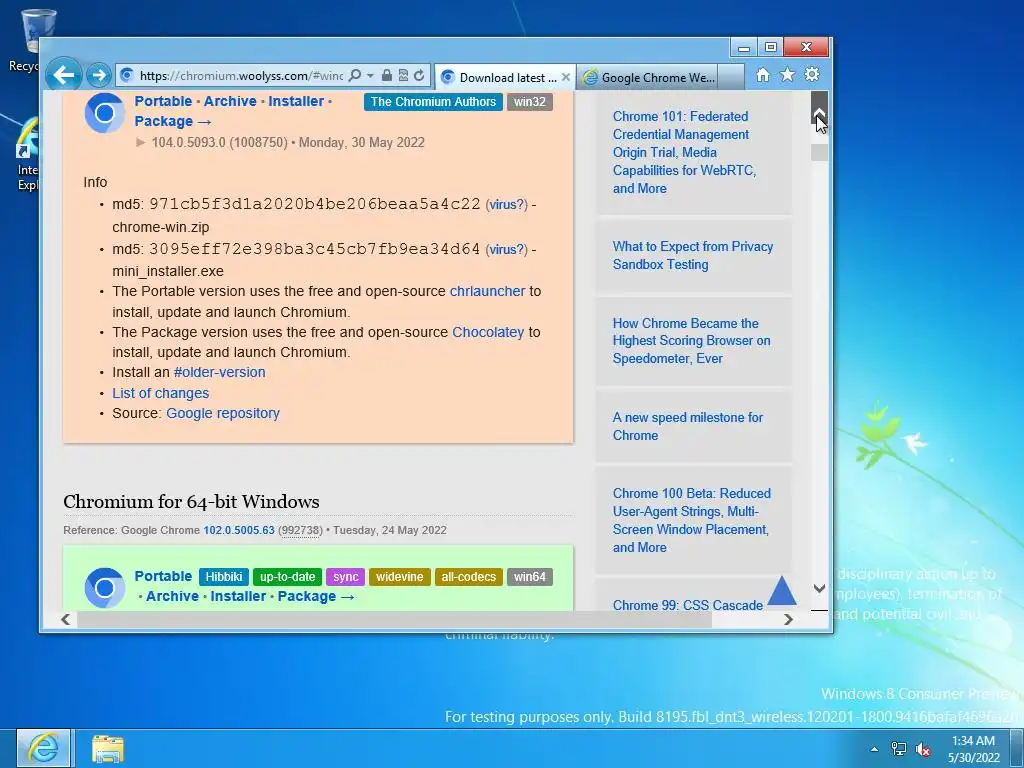
Task: Go back with the IE back arrow
Action: coord(63,75)
